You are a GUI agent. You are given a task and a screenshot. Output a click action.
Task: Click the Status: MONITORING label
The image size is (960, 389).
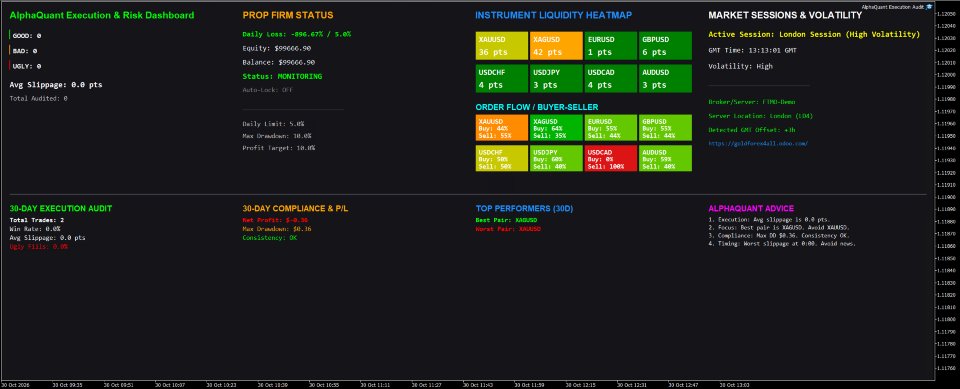point(282,77)
